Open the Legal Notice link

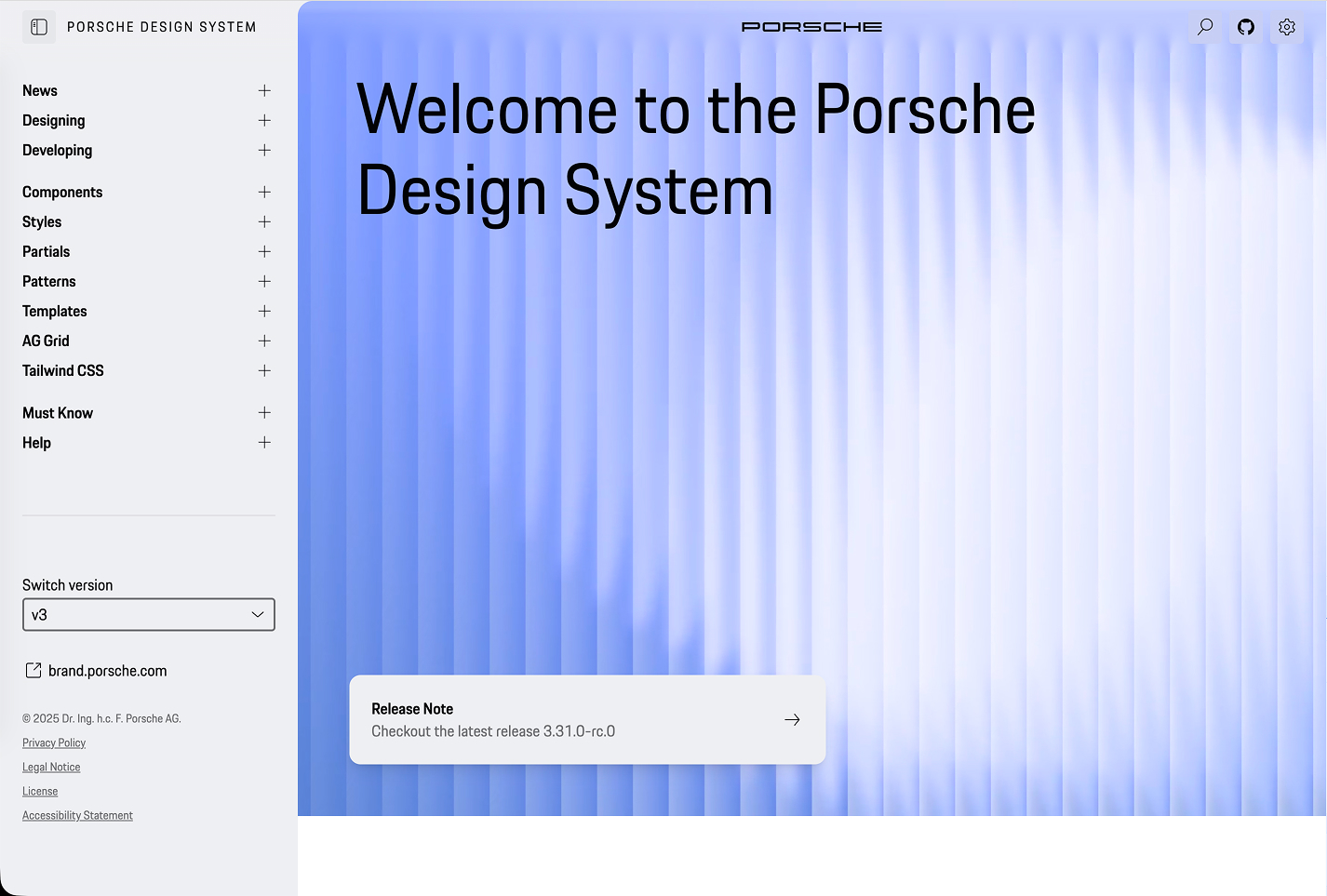pyautogui.click(x=51, y=767)
